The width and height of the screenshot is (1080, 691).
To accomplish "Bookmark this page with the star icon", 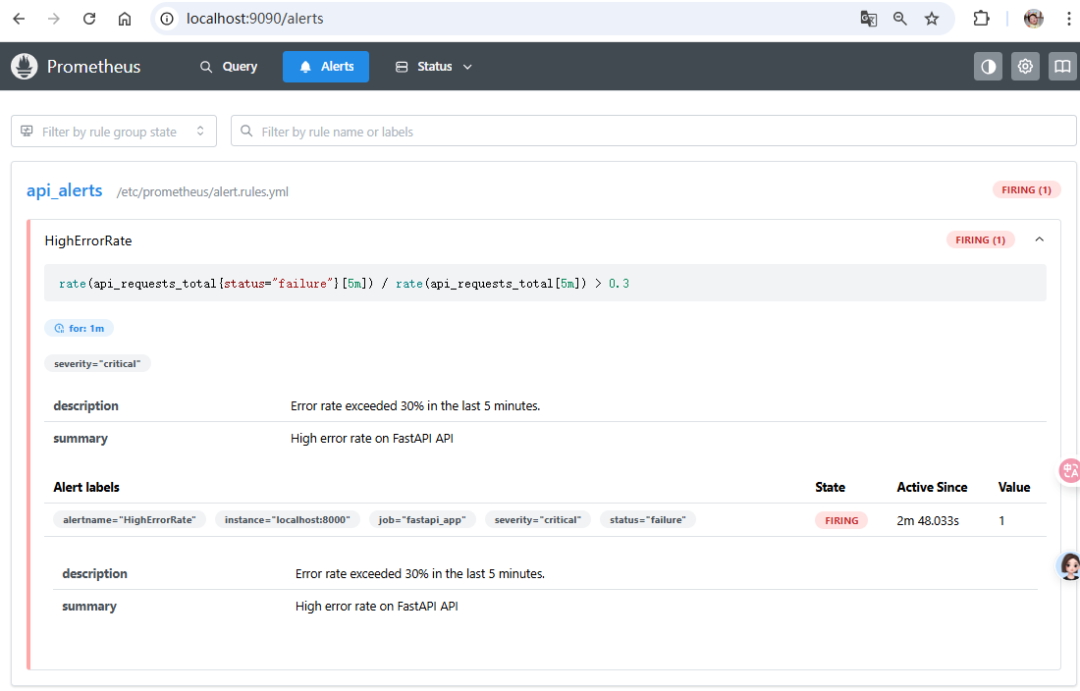I will (932, 19).
